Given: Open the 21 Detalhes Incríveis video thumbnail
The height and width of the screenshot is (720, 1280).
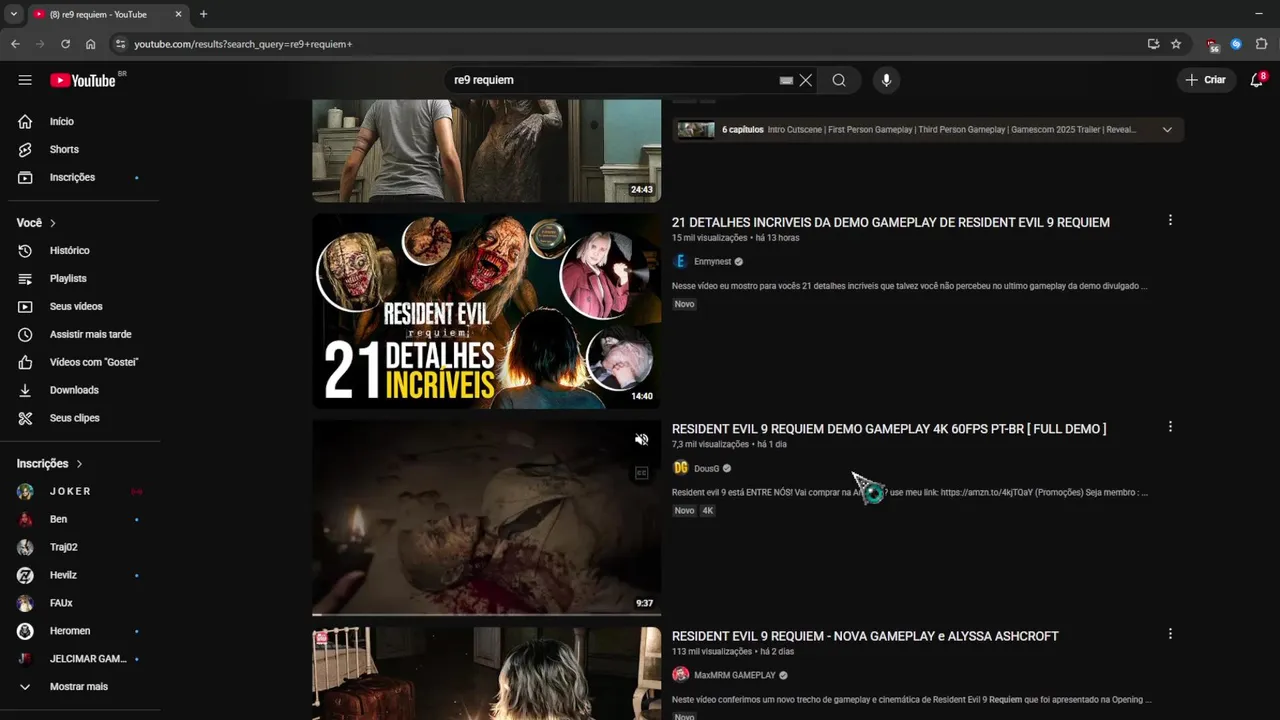Looking at the screenshot, I should point(487,311).
